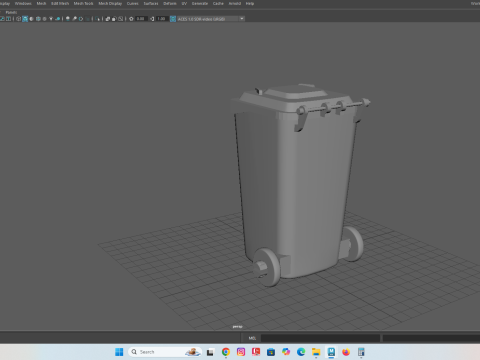This screenshot has width=480, height=360.
Task: Toggle multisample anti-aliasing icon
Action: 81,19
